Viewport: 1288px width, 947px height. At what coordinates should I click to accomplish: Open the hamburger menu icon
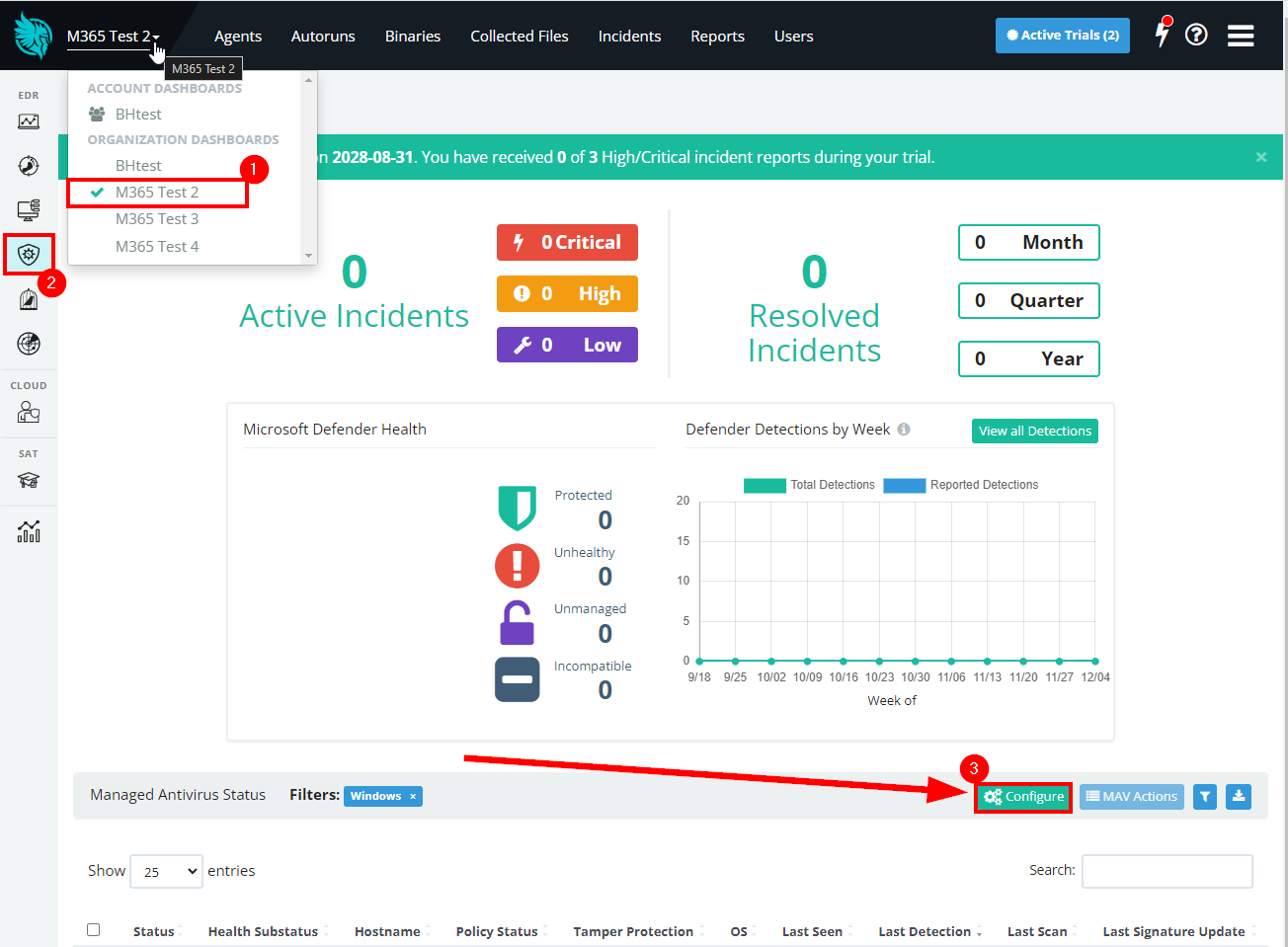1241,36
